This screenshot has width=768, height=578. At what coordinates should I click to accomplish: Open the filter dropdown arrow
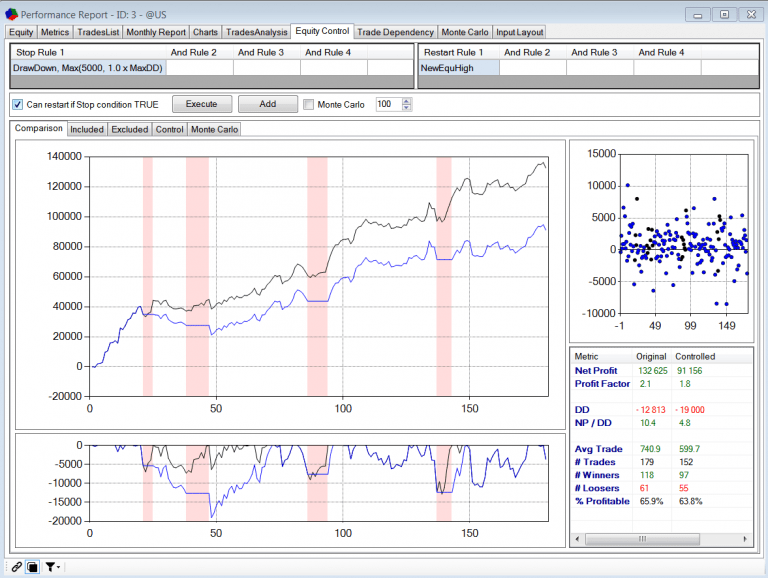pyautogui.click(x=59, y=567)
